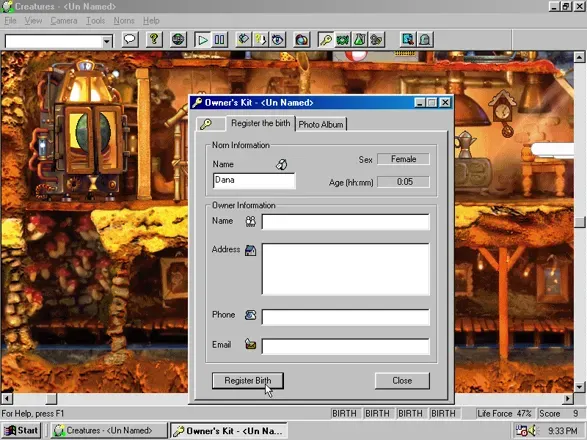Click the gravestone icon in toolbar
587x440 pixels.
[x=425, y=39]
